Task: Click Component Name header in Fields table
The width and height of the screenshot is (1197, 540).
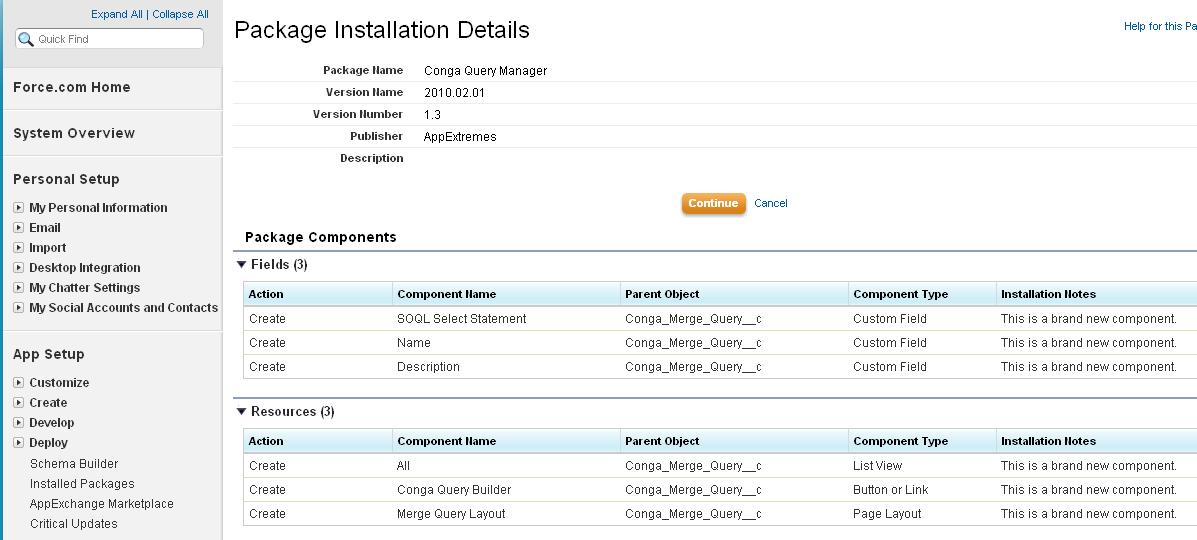Action: (x=447, y=294)
